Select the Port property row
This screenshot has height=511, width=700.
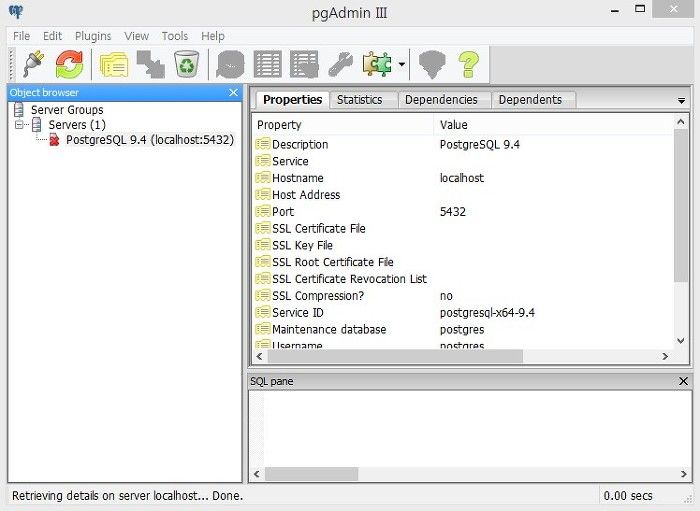coord(463,212)
